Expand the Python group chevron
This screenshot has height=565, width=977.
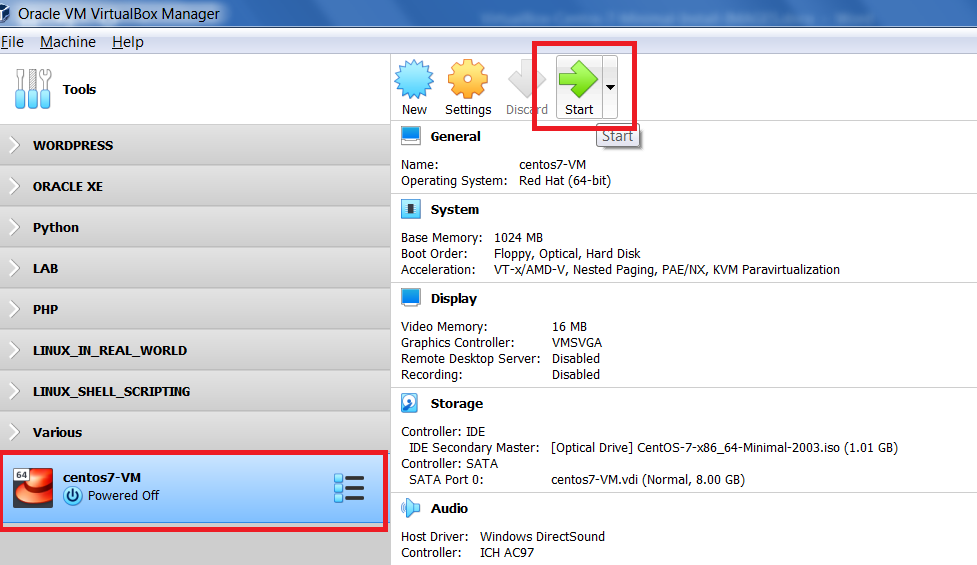(14, 228)
